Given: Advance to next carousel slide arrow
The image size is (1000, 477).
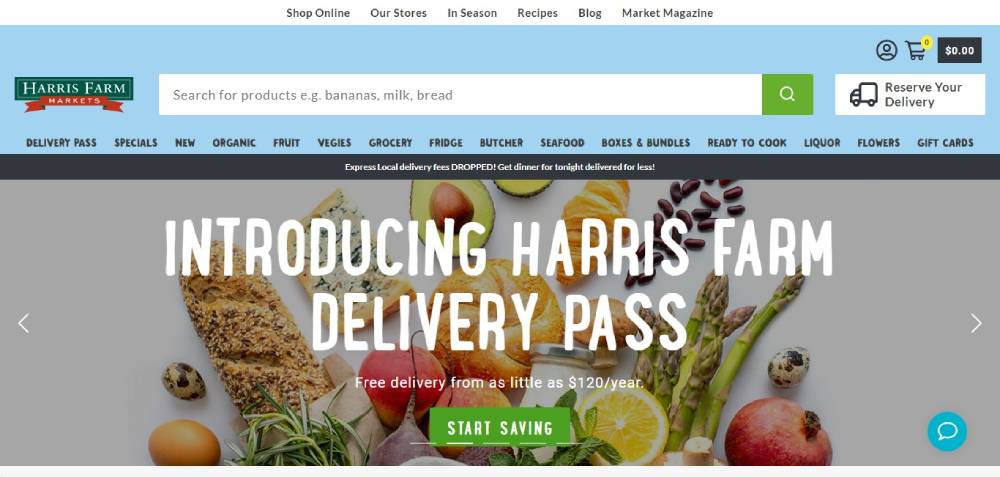Looking at the screenshot, I should 976,323.
